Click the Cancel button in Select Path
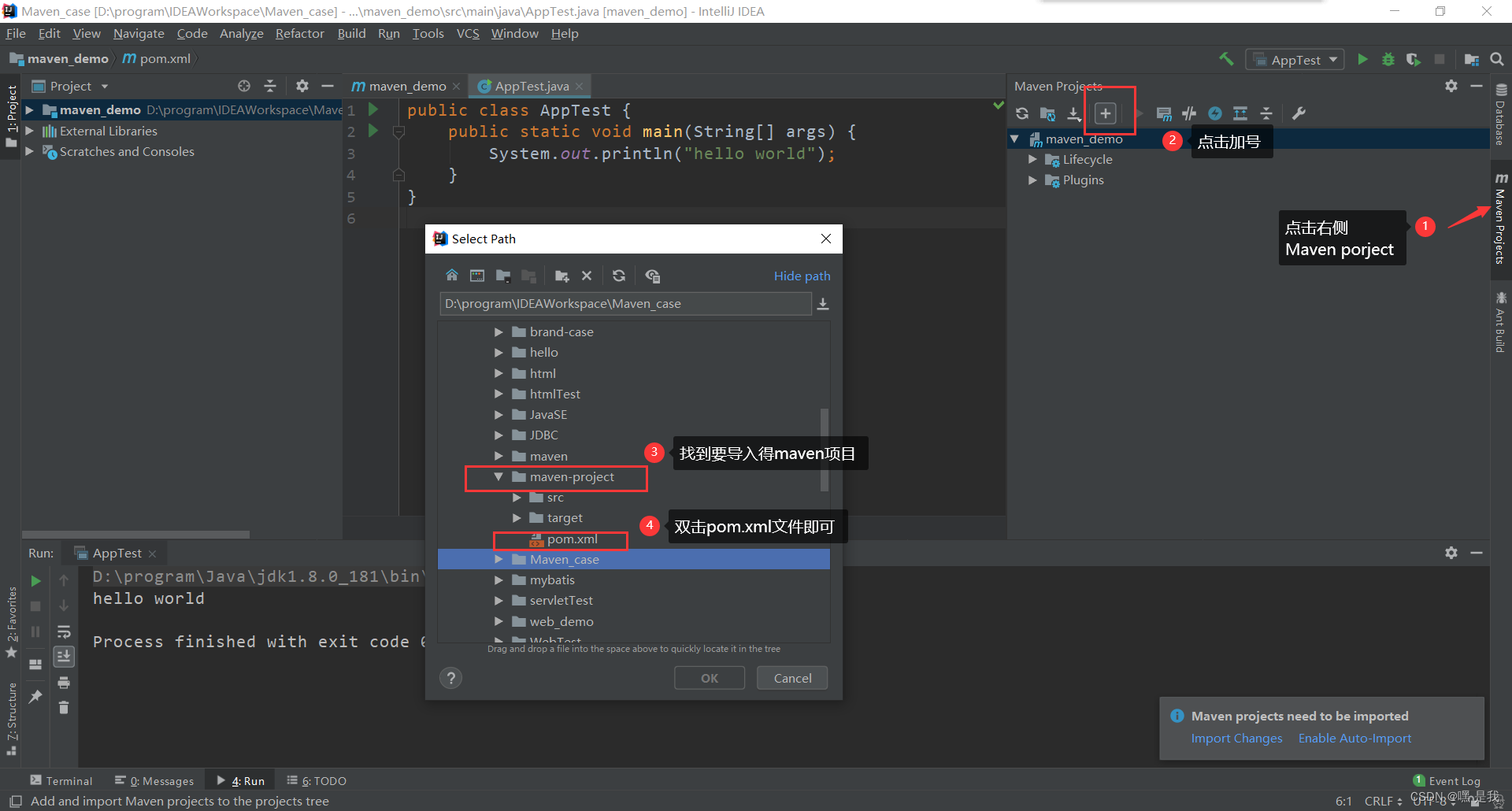The height and width of the screenshot is (811, 1512). (792, 678)
